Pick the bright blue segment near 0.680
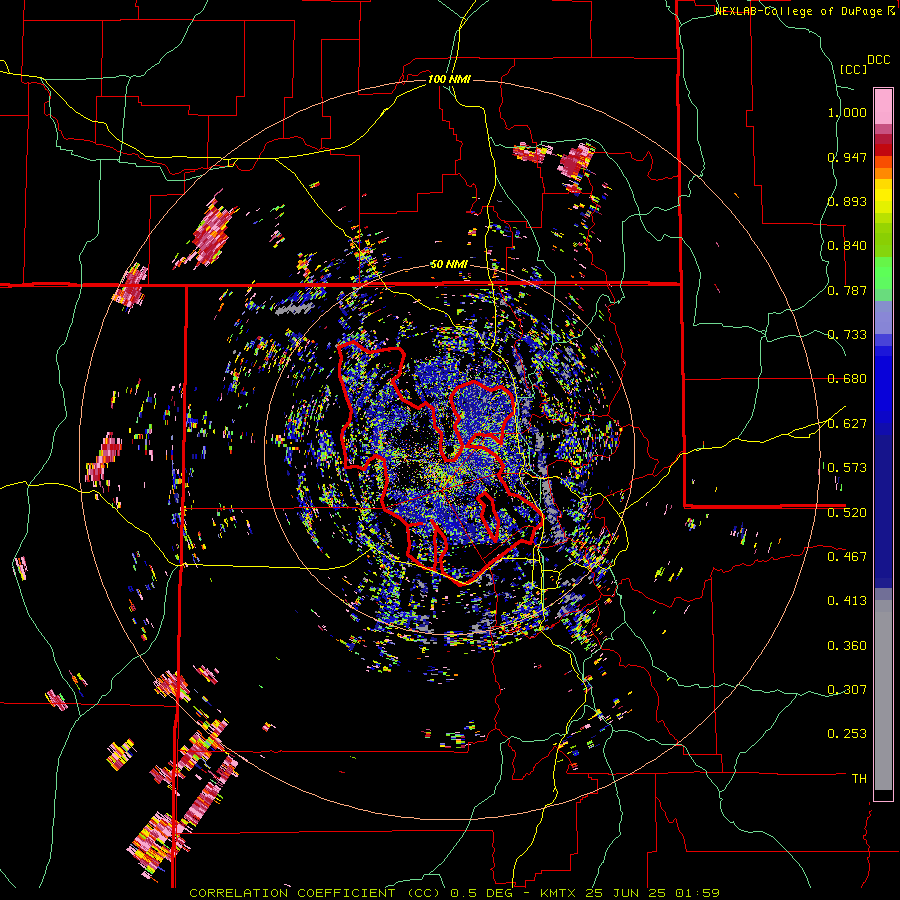This screenshot has height=900, width=900. (x=883, y=385)
